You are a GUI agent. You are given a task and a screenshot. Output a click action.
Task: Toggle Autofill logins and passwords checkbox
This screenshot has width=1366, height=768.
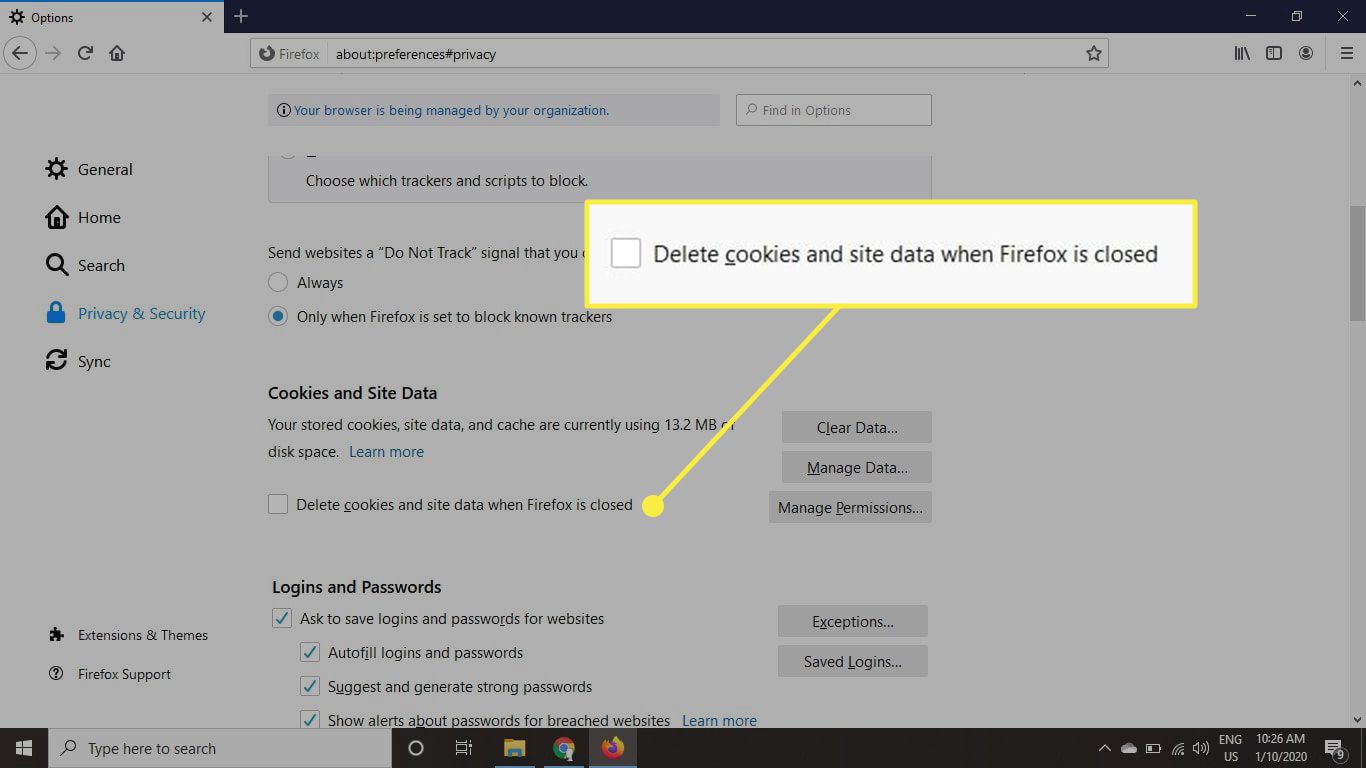pos(310,653)
